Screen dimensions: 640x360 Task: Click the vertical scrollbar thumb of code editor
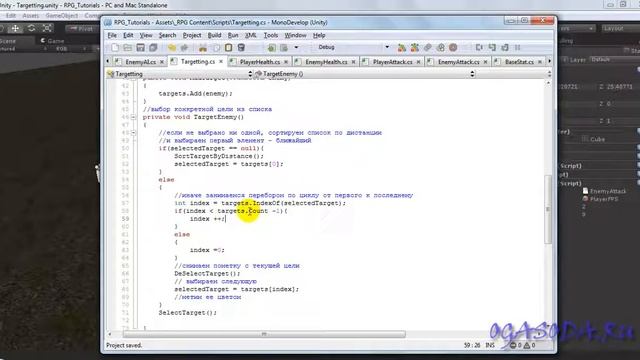coord(548,209)
